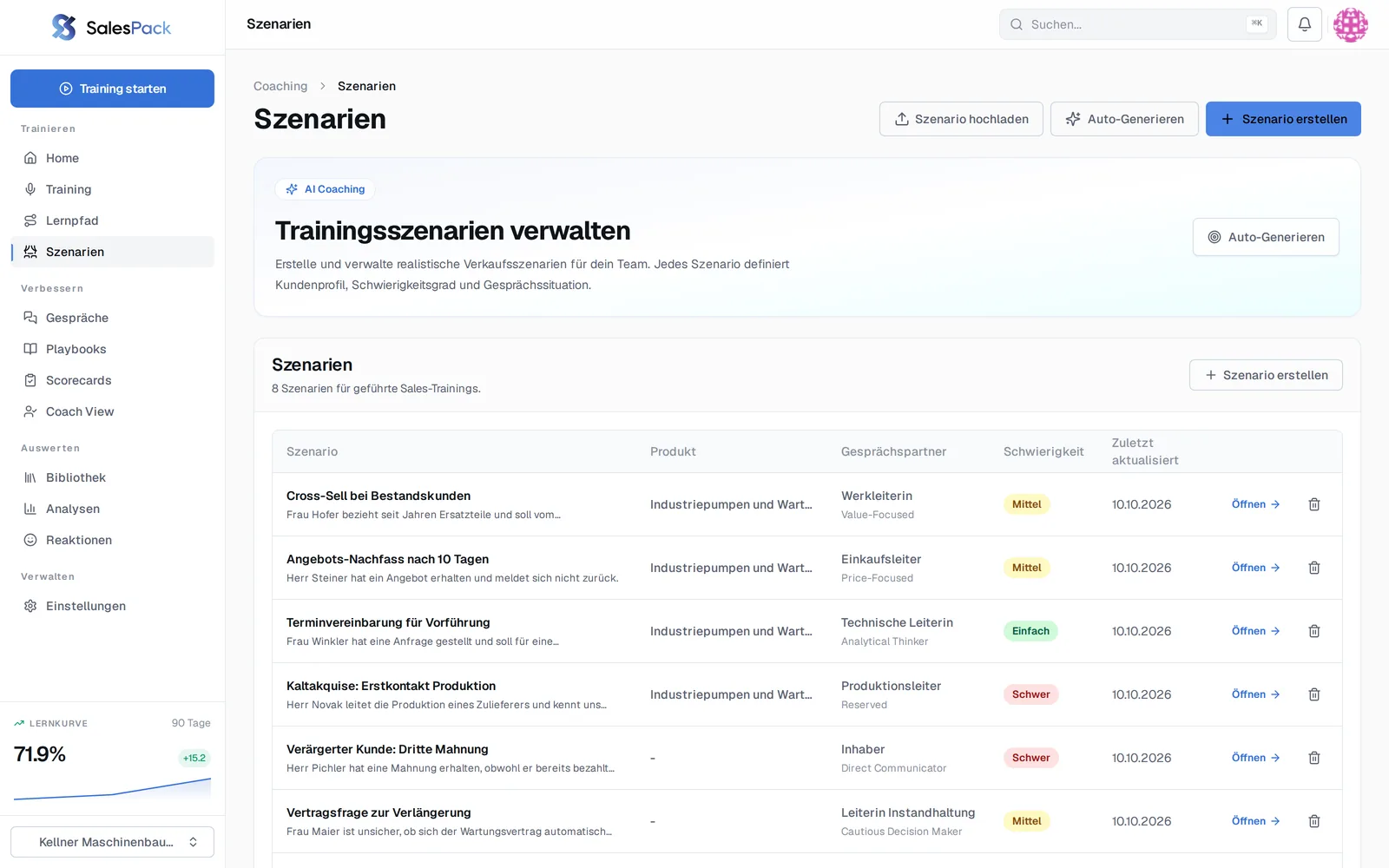
Task: Click Auto-Generieren in the banner card
Action: pyautogui.click(x=1266, y=237)
